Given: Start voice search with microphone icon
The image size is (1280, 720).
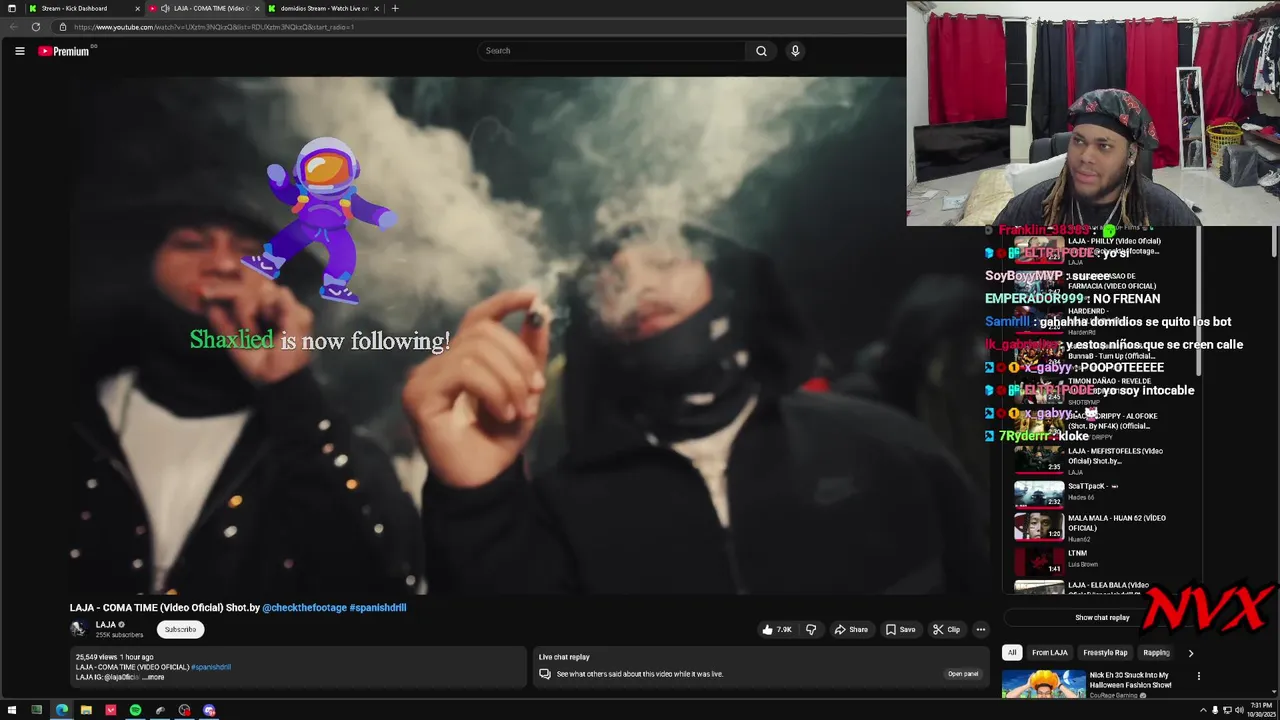Looking at the screenshot, I should point(795,51).
